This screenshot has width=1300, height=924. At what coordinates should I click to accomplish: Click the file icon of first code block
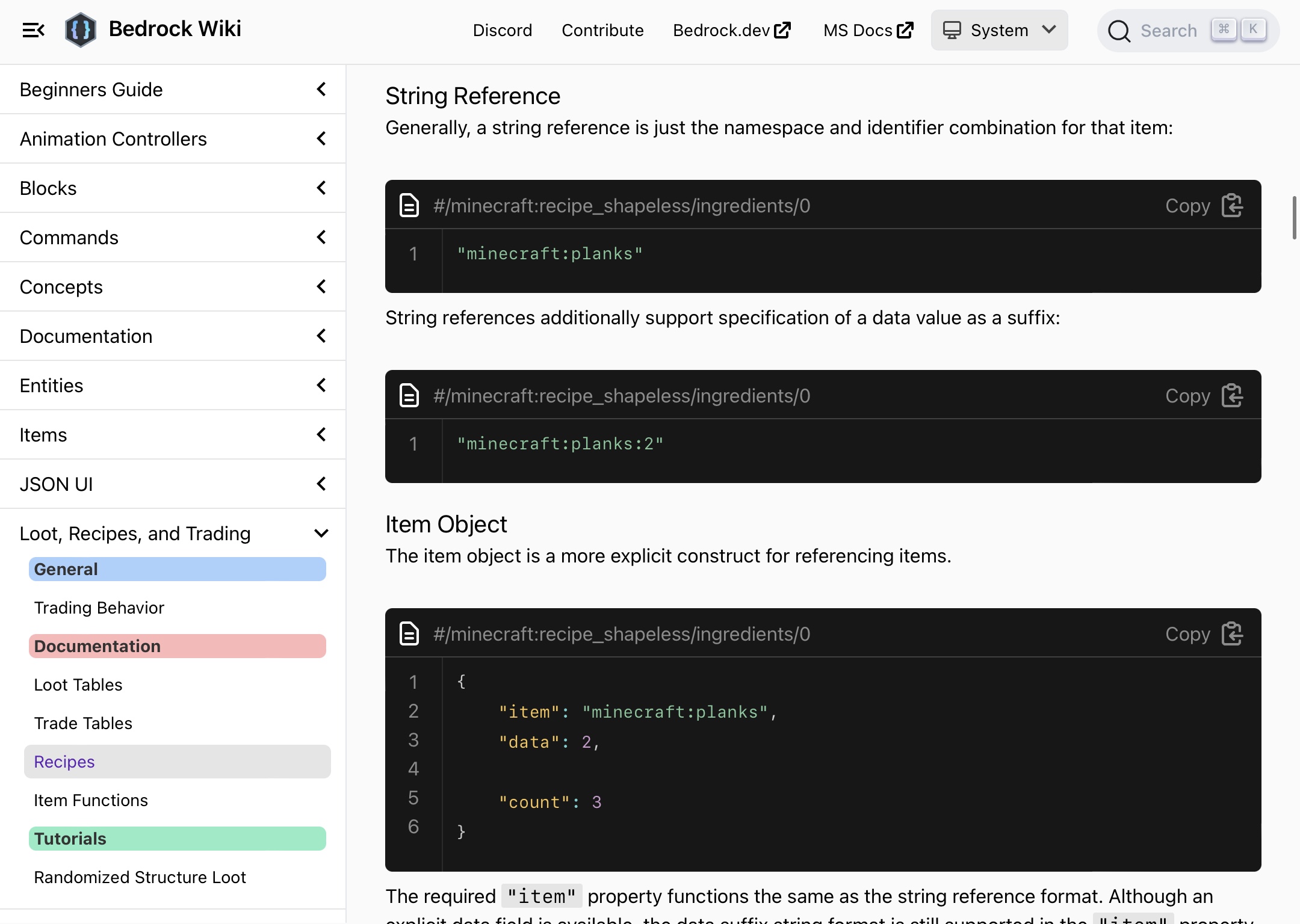(x=409, y=206)
